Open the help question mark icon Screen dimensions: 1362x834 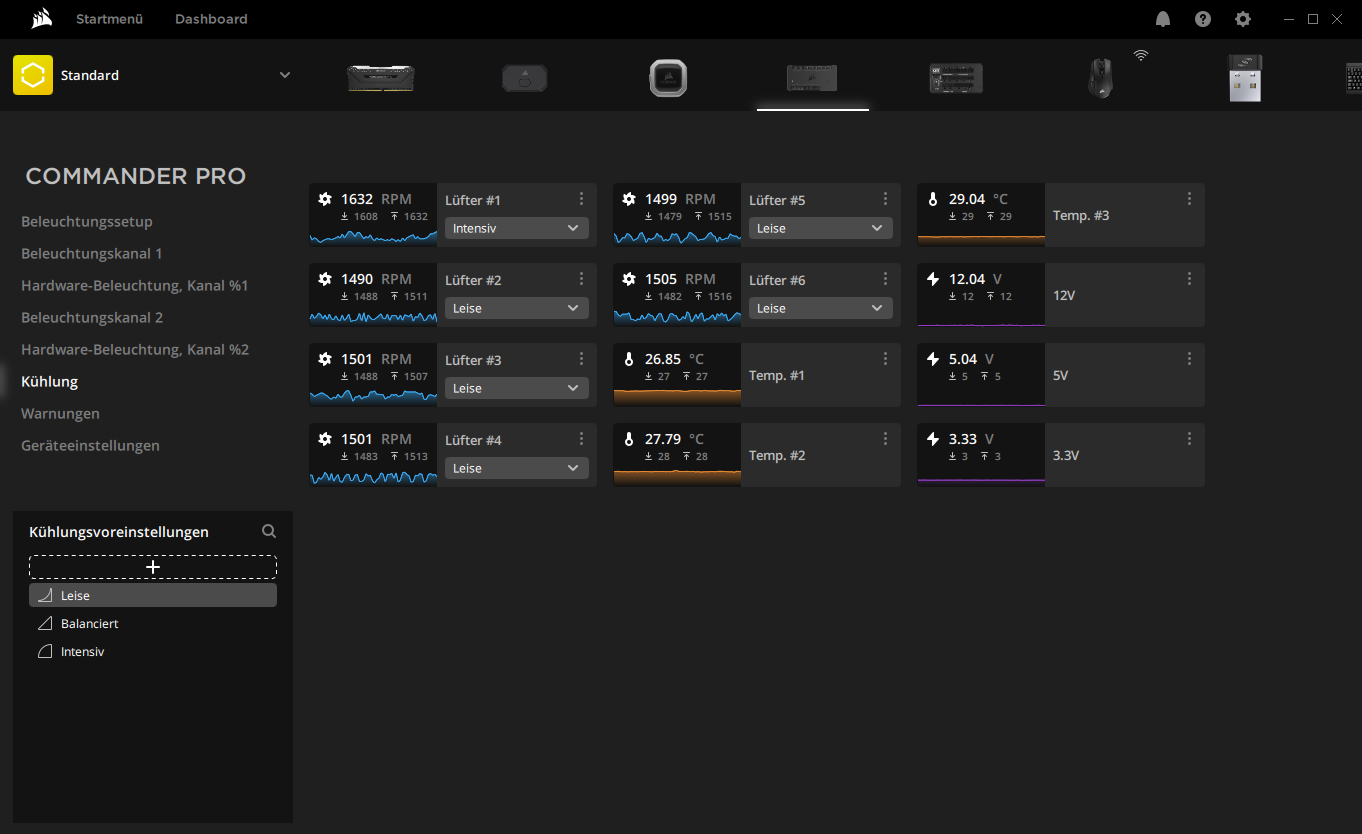(1203, 19)
